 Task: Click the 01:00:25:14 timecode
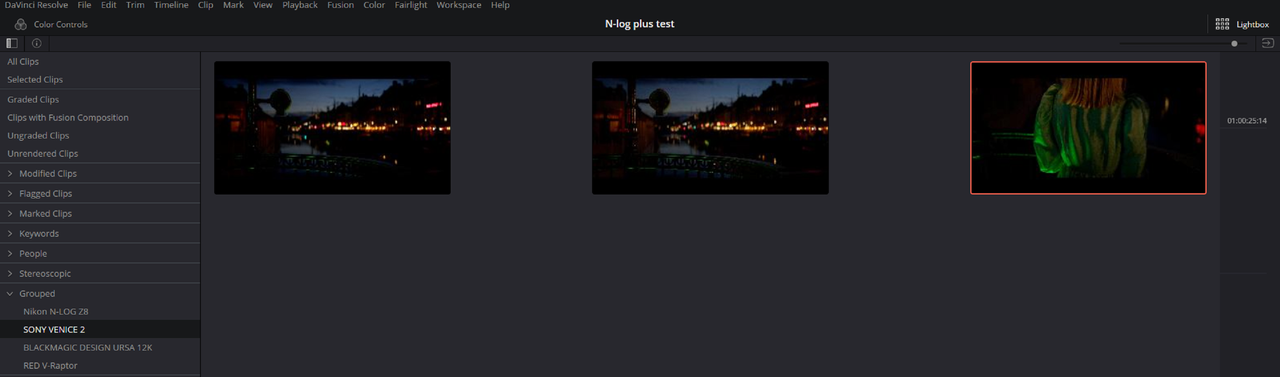click(x=1247, y=121)
